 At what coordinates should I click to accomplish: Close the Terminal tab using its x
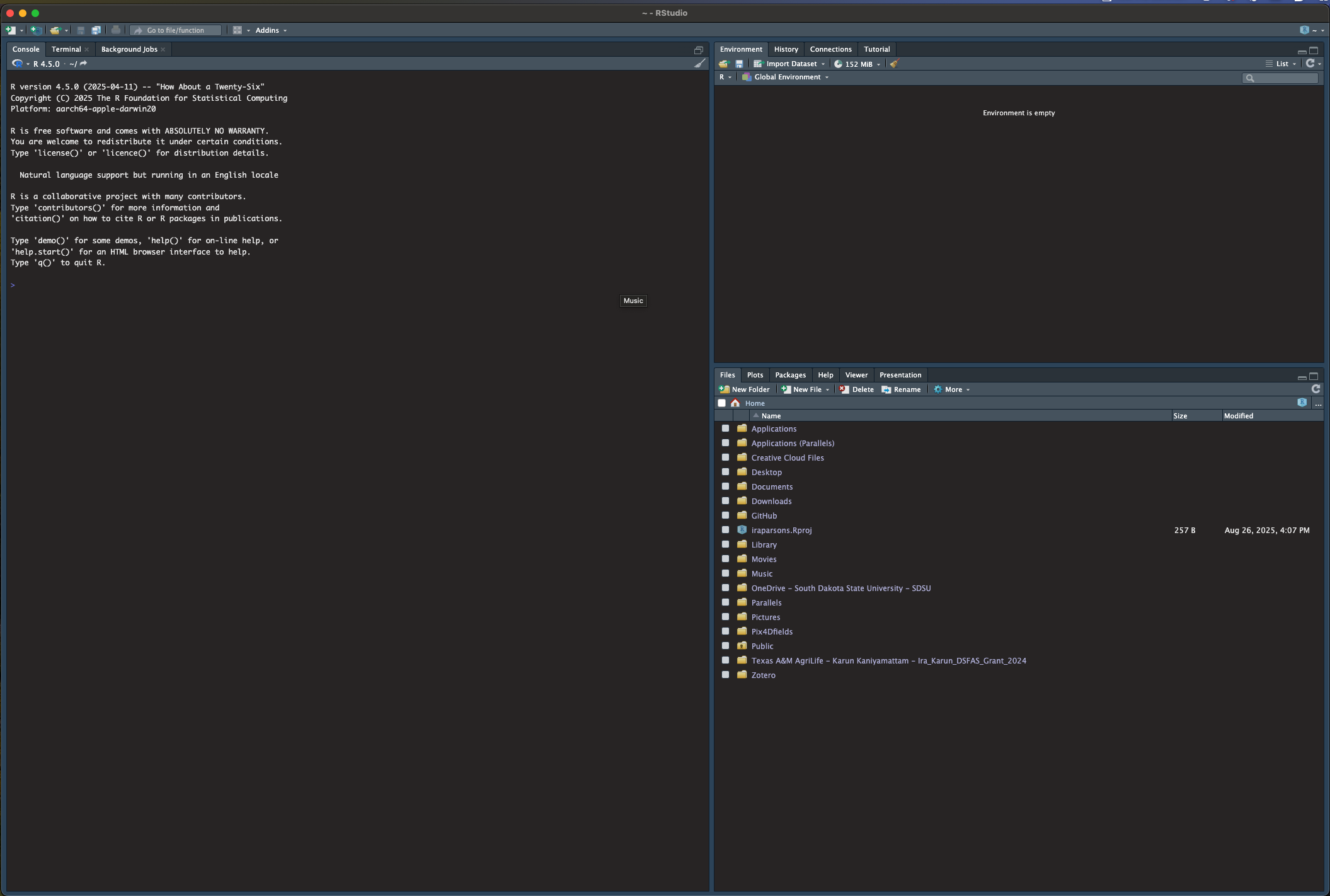tap(87, 50)
